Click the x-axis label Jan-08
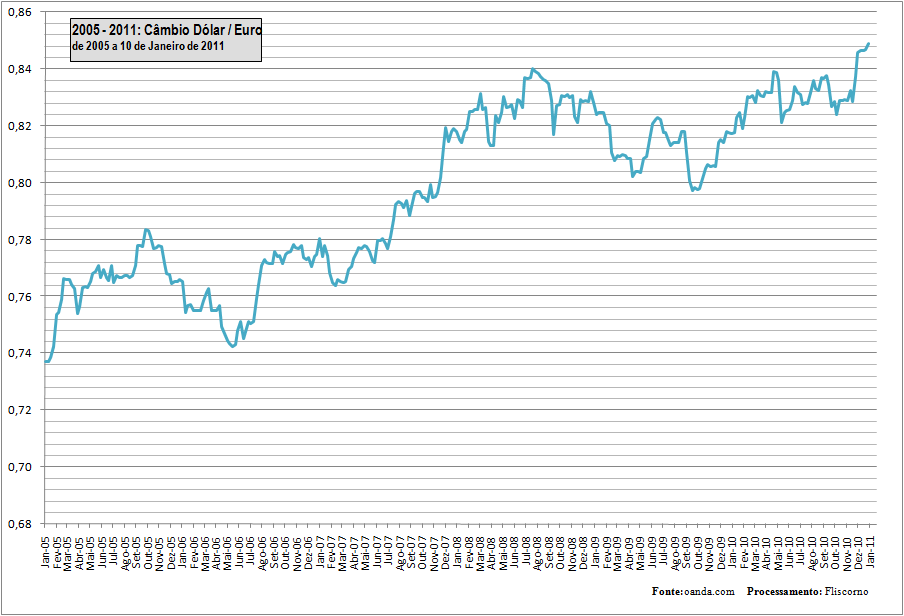Screen dimensions: 904x616 tap(457, 552)
